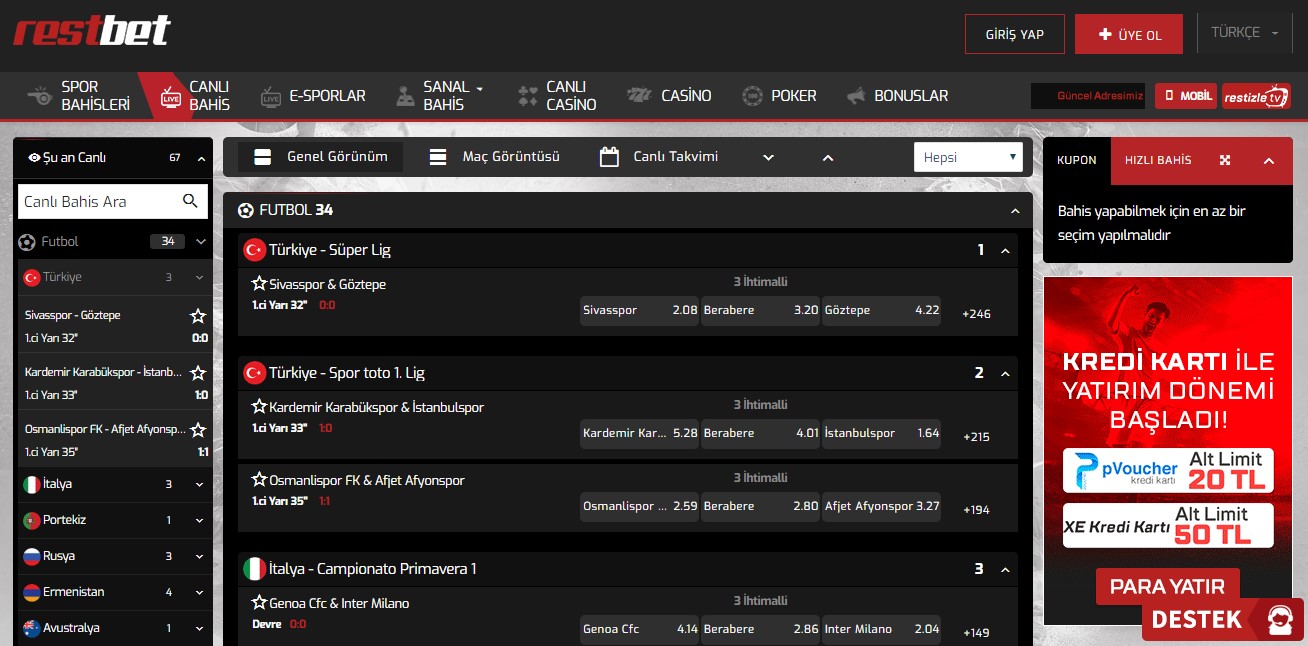Collapse the İtalya - Campionato Primavera 1 league

tap(1005, 569)
